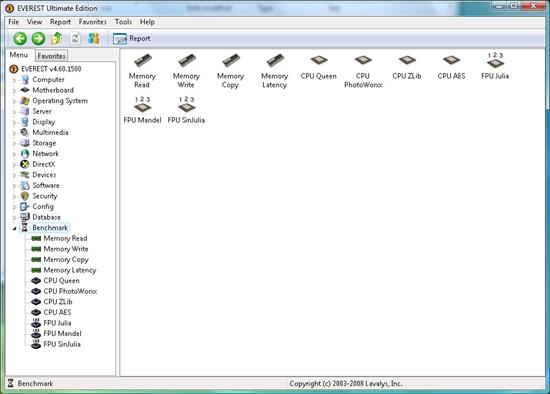
Task: Expand the Storage tree node
Action: (x=14, y=143)
